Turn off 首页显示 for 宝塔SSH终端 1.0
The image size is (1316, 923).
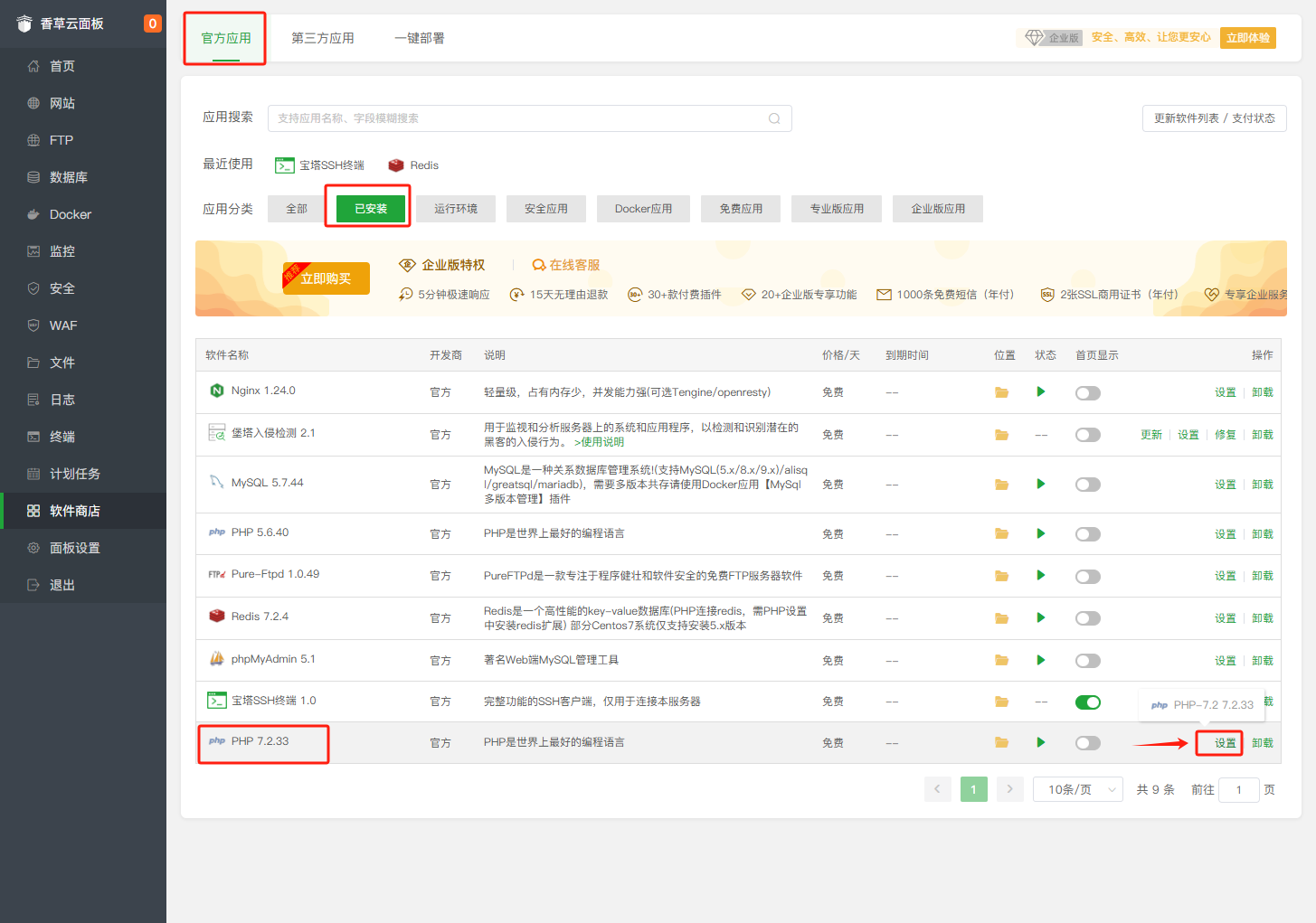[1088, 702]
